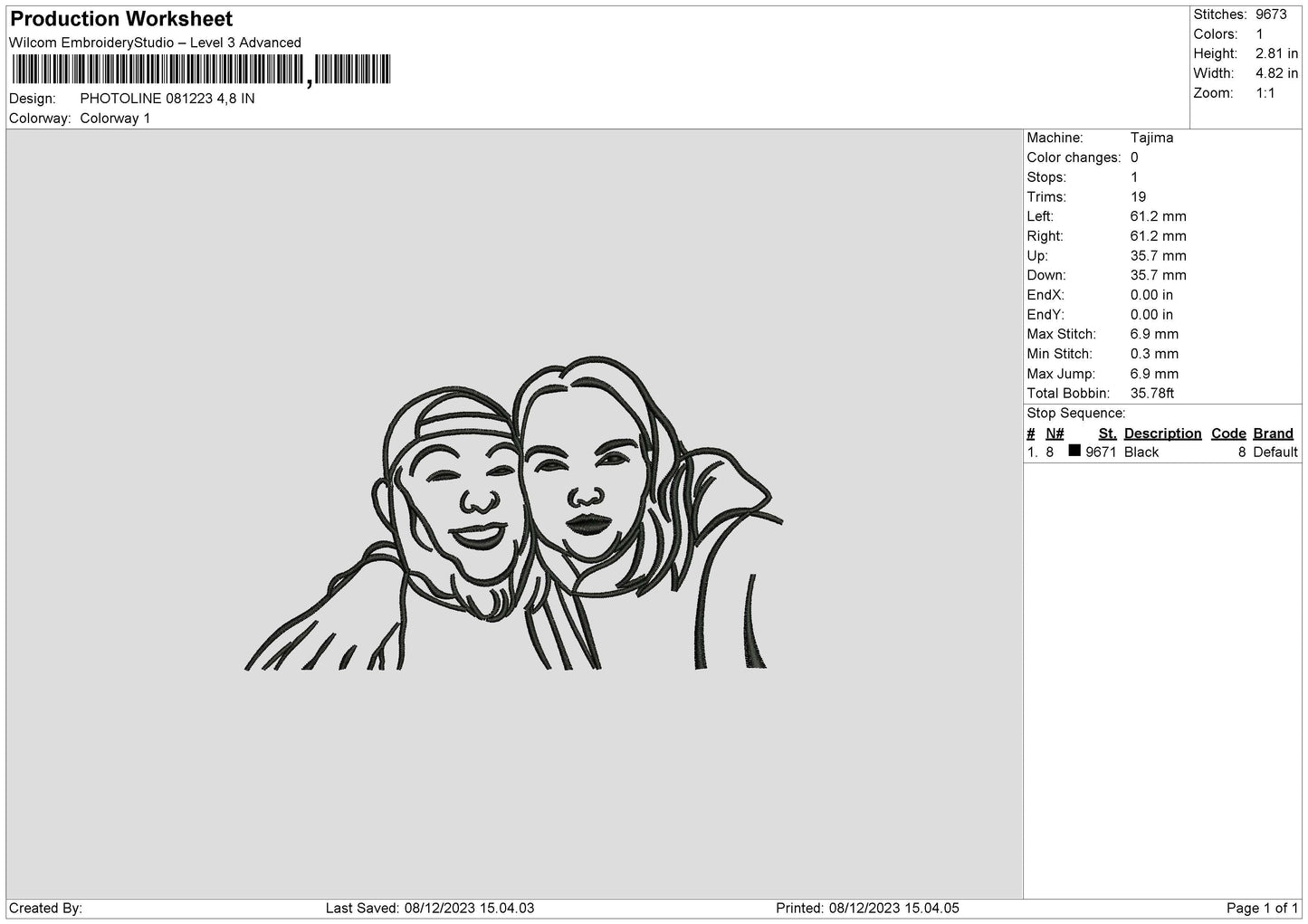The image size is (1308, 924).
Task: Click the EndY value 0.00 in
Action: (x=1151, y=315)
